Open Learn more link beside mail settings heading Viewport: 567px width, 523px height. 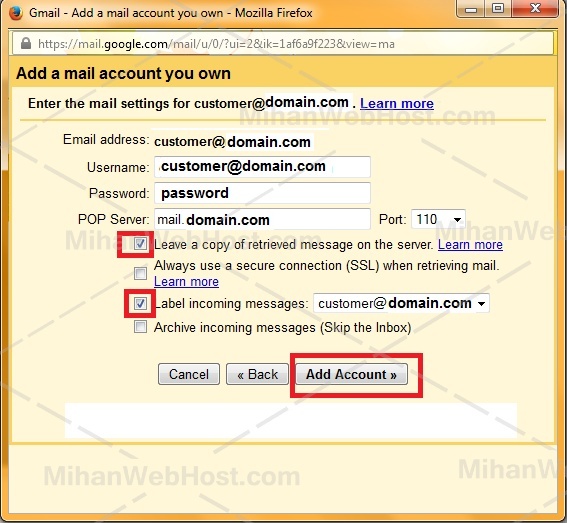(397, 103)
